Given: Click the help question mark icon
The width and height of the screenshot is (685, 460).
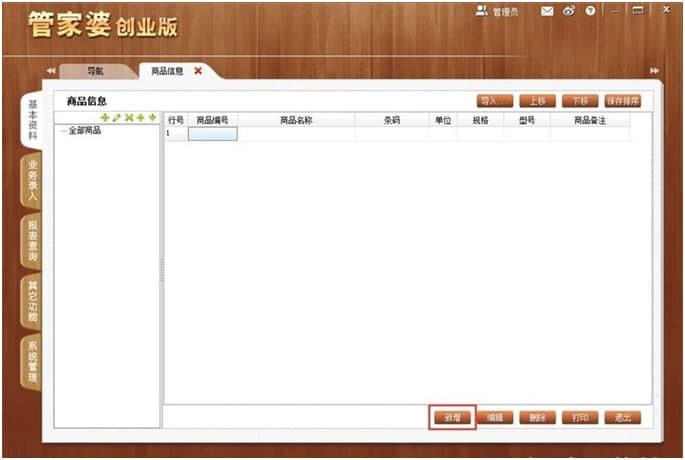Looking at the screenshot, I should pyautogui.click(x=590, y=11).
